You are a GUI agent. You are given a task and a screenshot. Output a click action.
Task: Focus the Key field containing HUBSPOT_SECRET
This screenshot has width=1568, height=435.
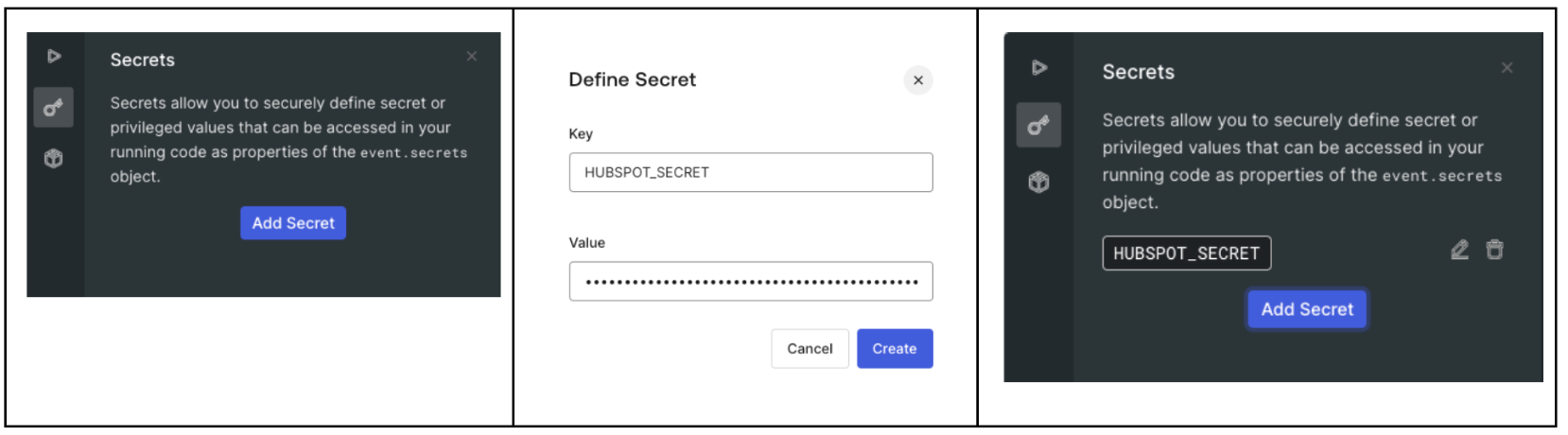click(x=750, y=172)
